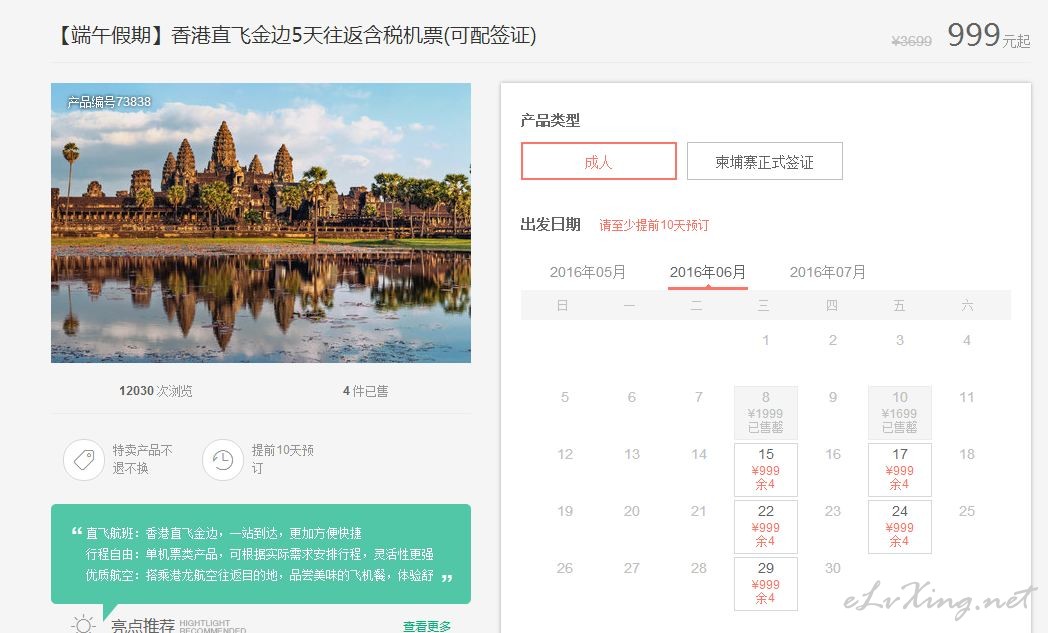The width and height of the screenshot is (1048, 633).
Task: Click the 产品编号73838 label
Action: pyautogui.click(x=109, y=102)
